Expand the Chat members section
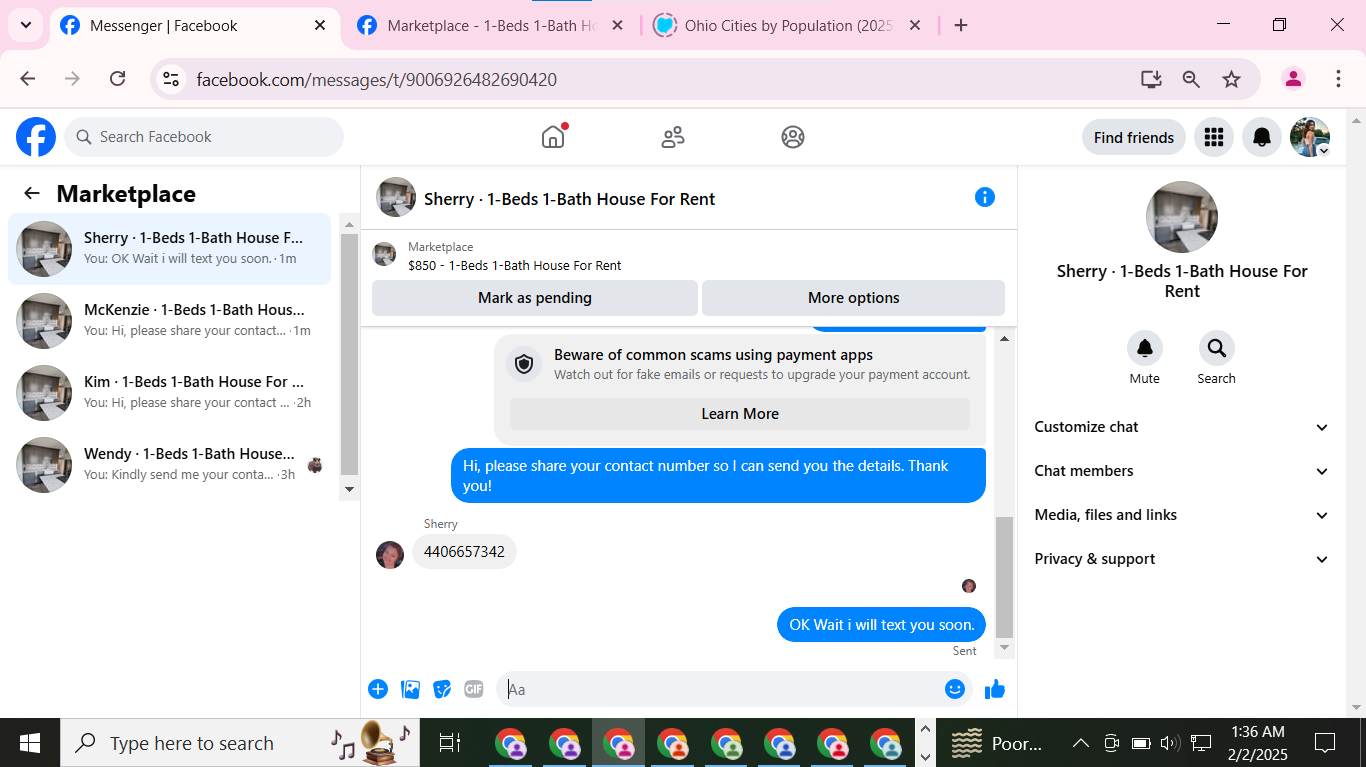 1182,471
